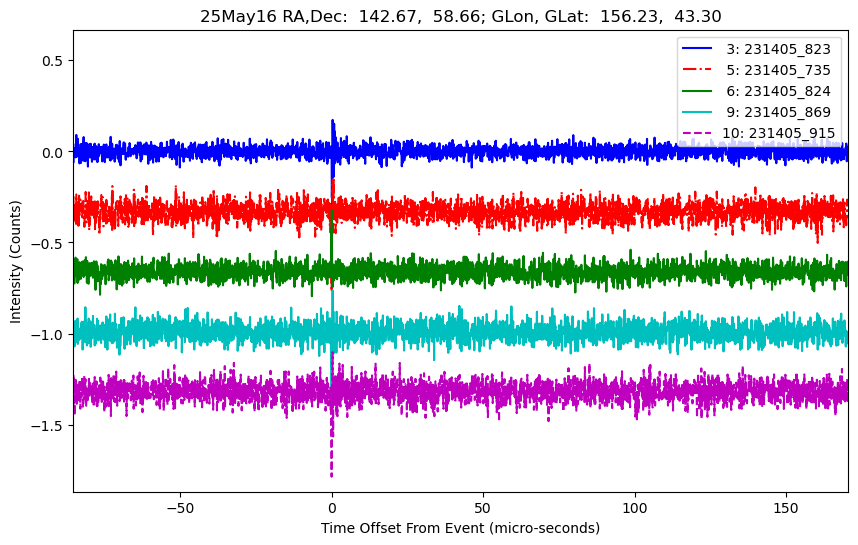
Task: Click the blue line swatch in legend
Action: pyautogui.click(x=700, y=50)
